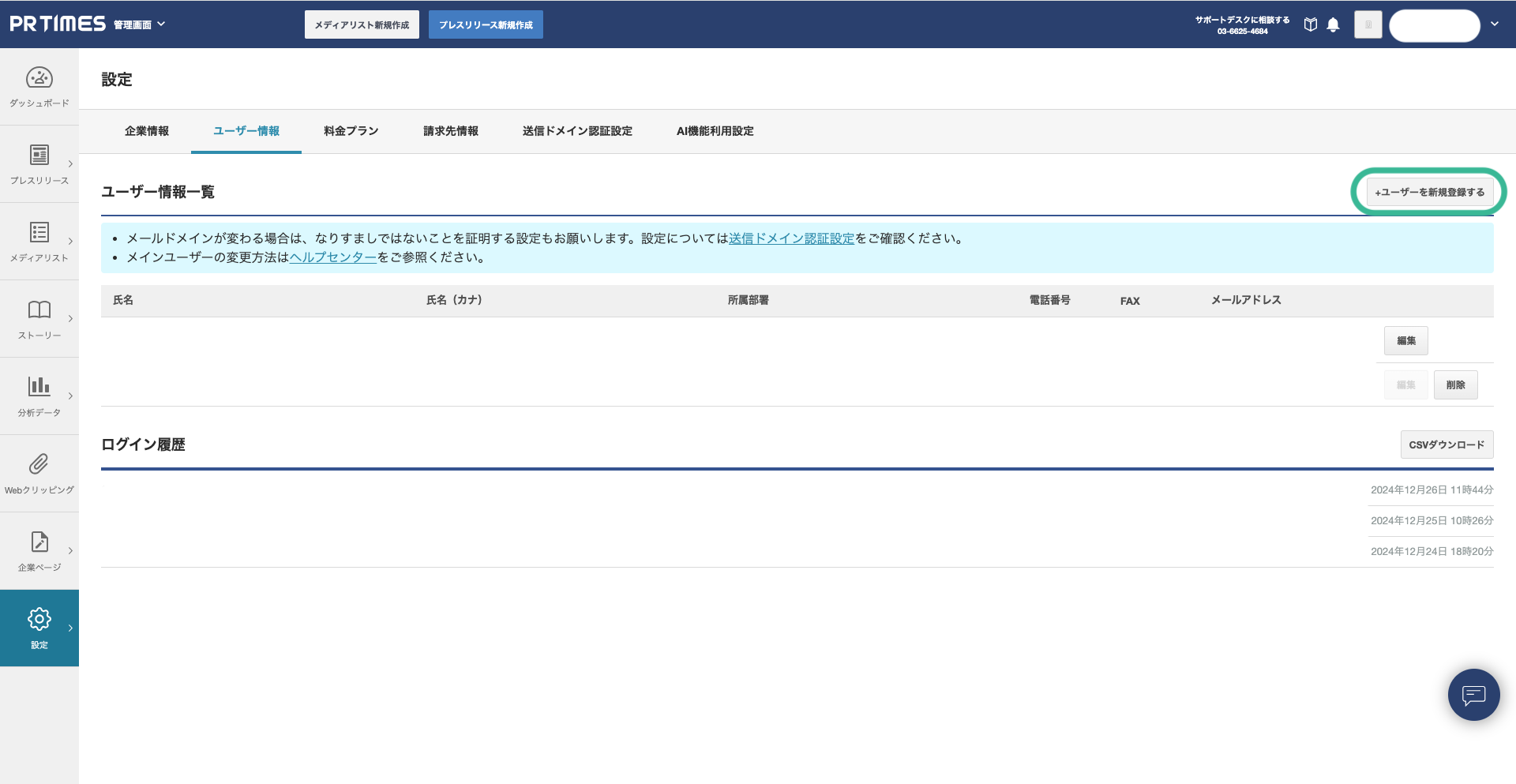The height and width of the screenshot is (784, 1516).
Task: Open the Dashboard from the sidebar
Action: [x=39, y=78]
